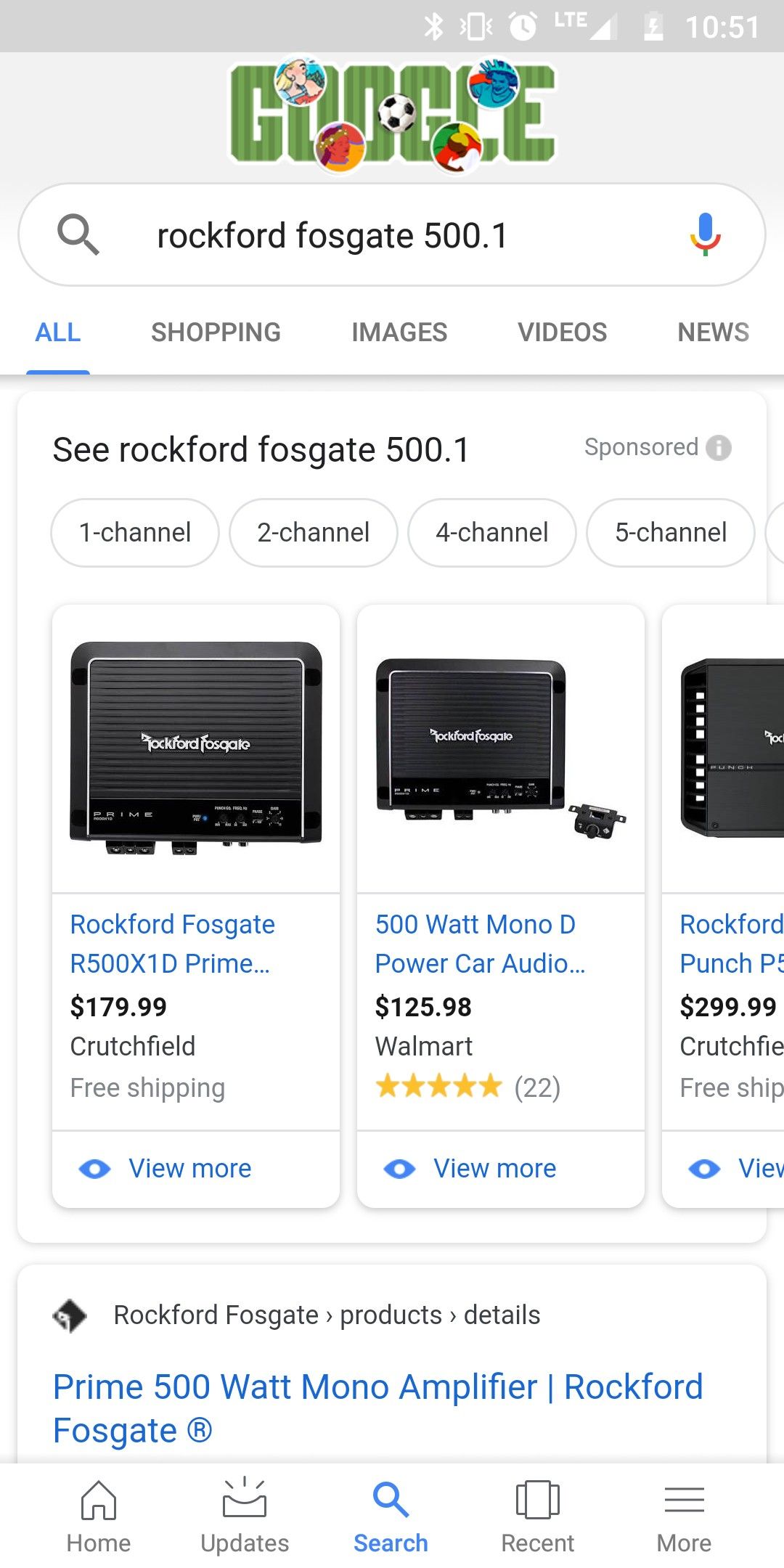Tap the microphone voice search icon

704,234
